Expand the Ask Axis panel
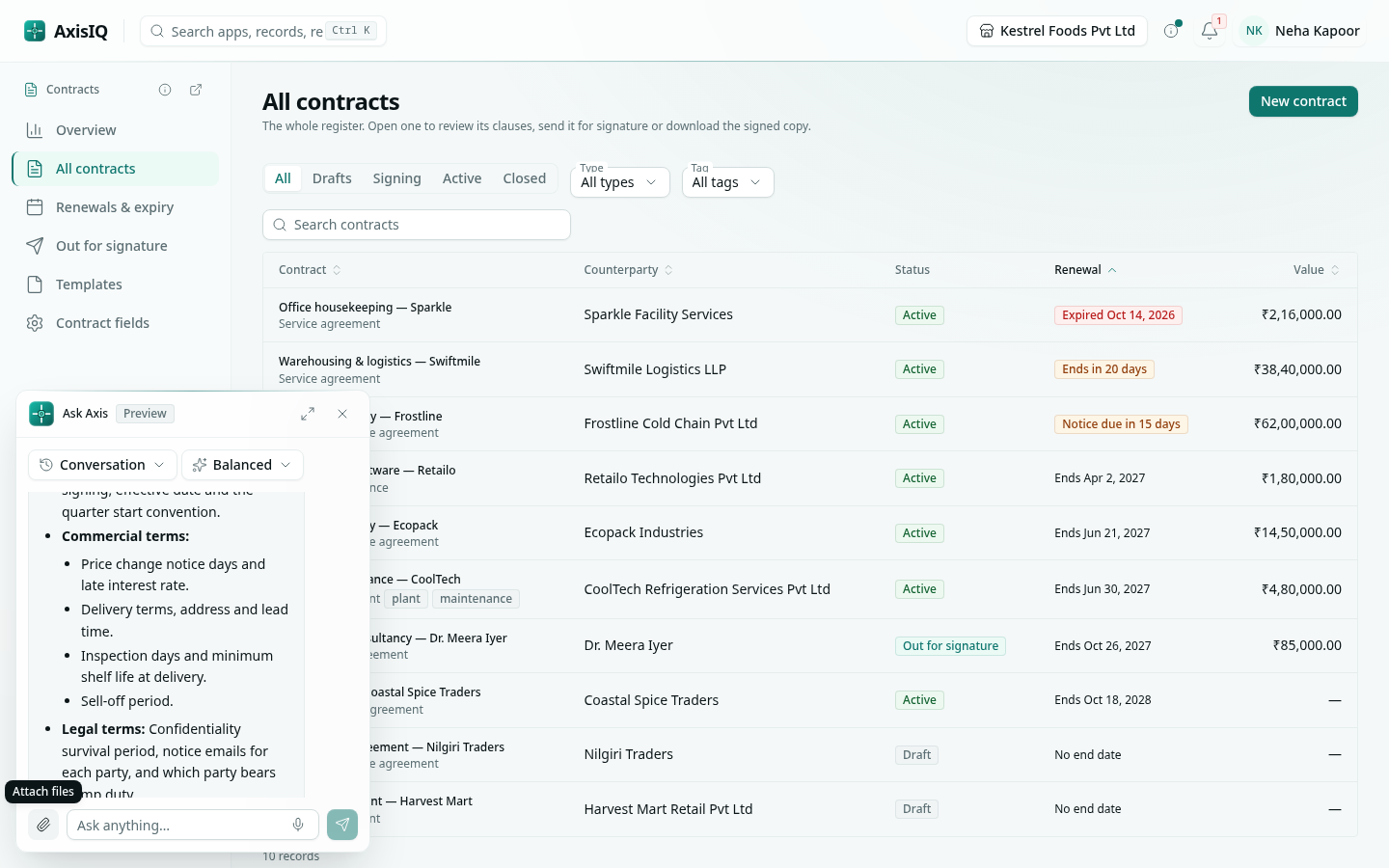The image size is (1389, 868). (308, 414)
